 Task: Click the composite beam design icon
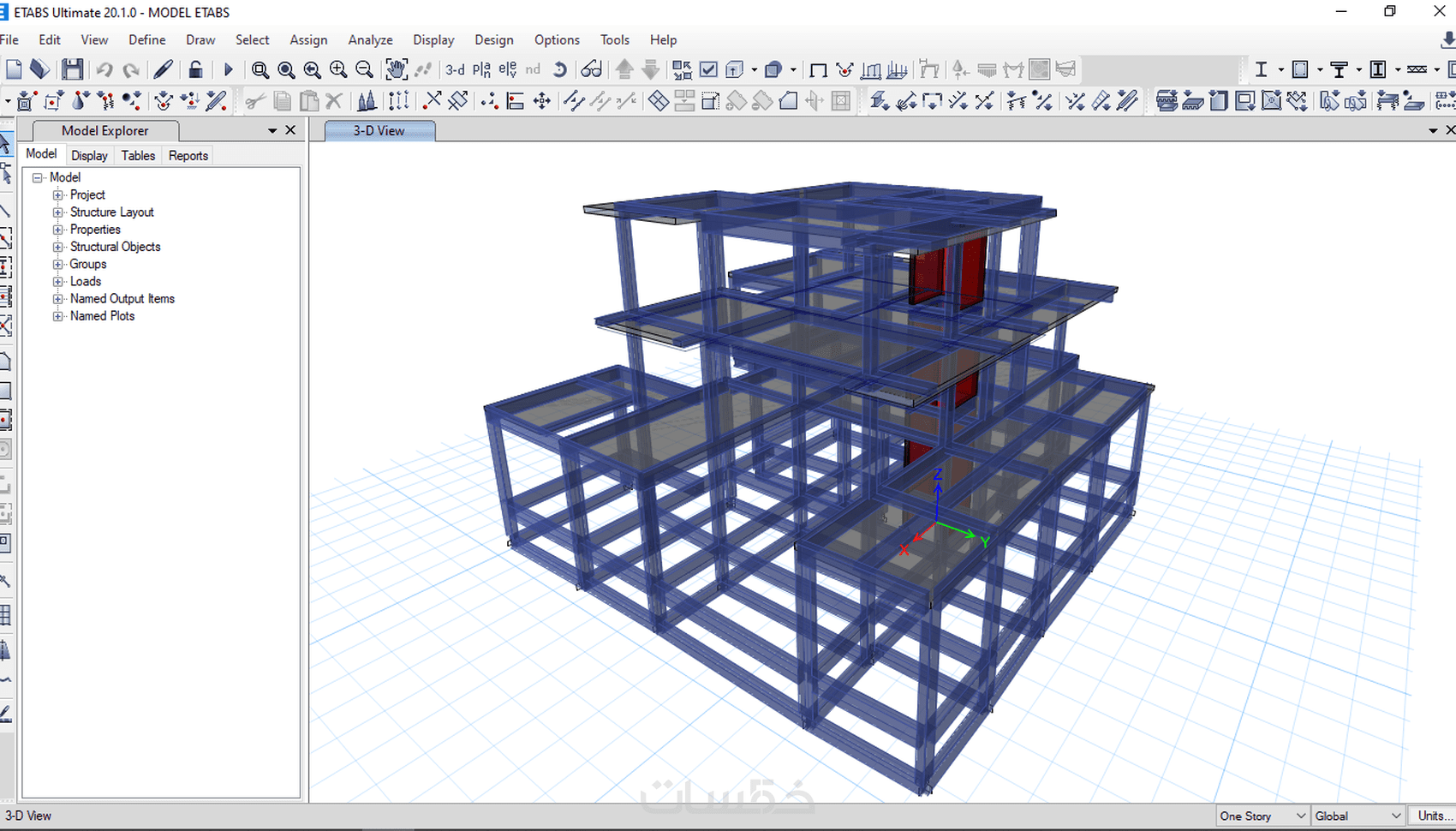[x=1339, y=69]
